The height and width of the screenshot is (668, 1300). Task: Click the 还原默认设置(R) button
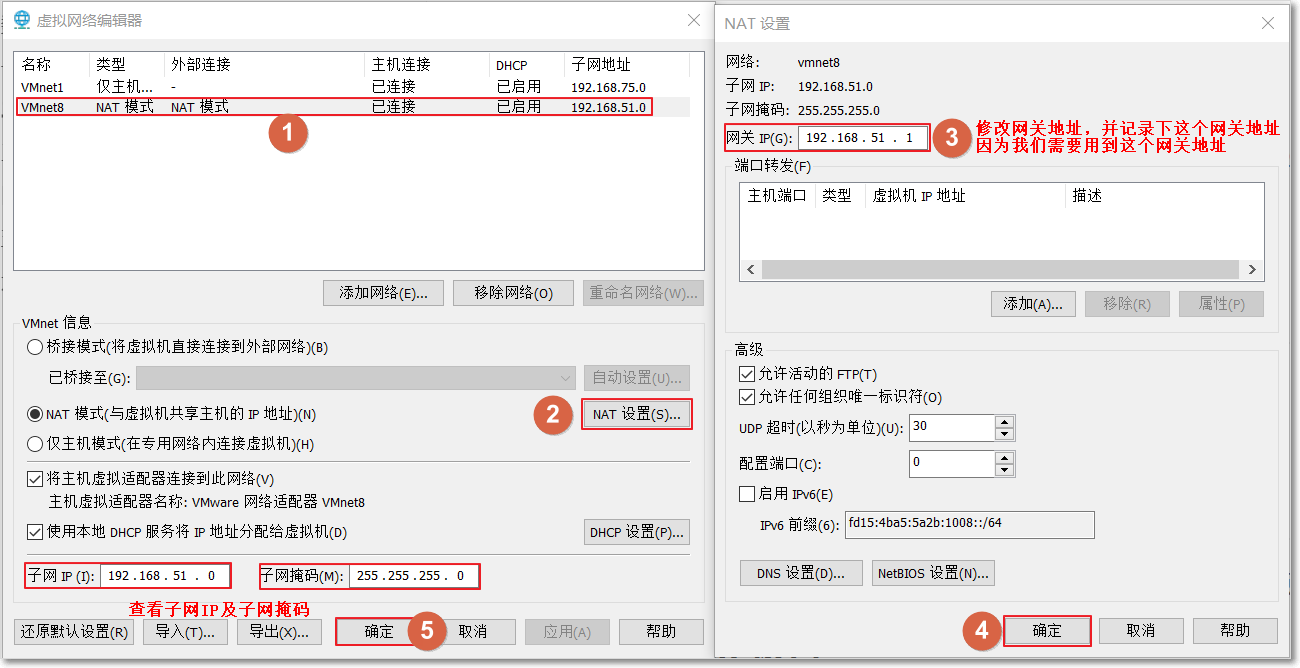pyautogui.click(x=74, y=632)
